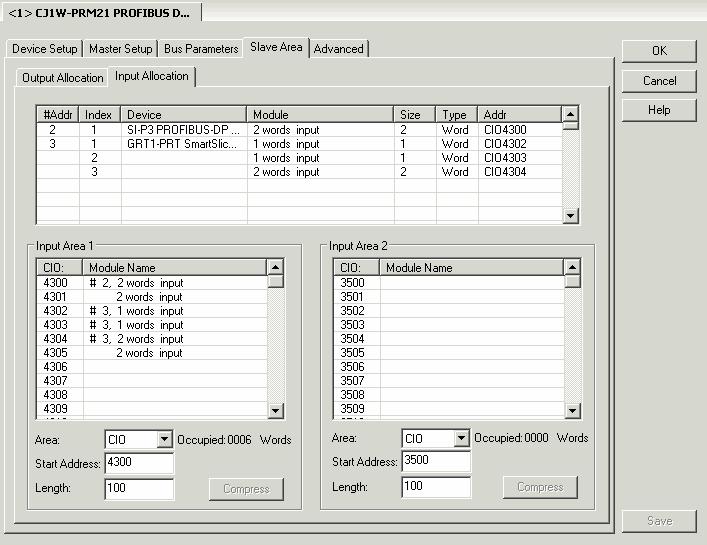
Task: Select the Input Allocation sub-tab
Action: pyautogui.click(x=152, y=76)
